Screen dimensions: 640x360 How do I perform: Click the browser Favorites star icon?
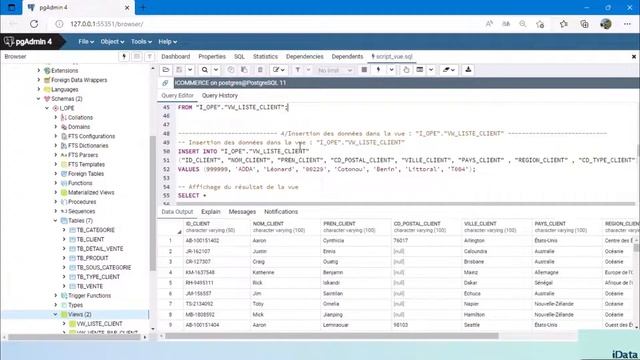pos(564,24)
